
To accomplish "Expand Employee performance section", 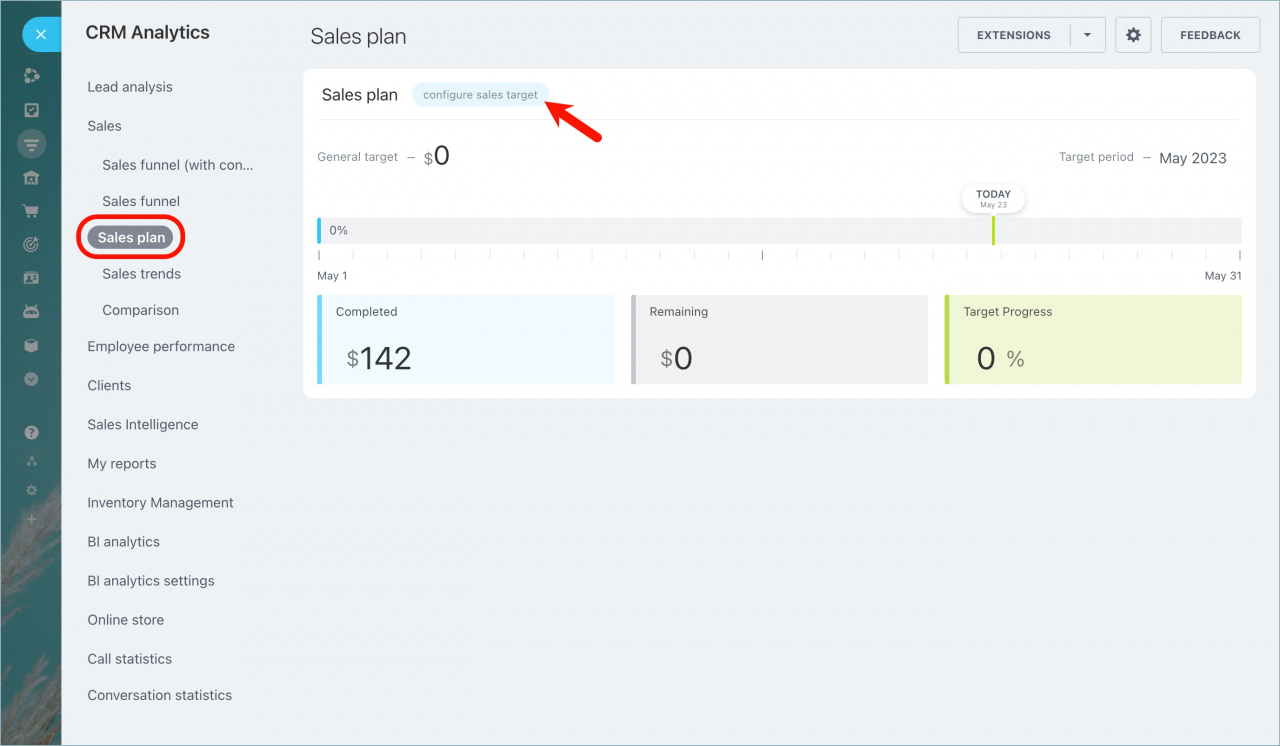I will click(x=161, y=346).
